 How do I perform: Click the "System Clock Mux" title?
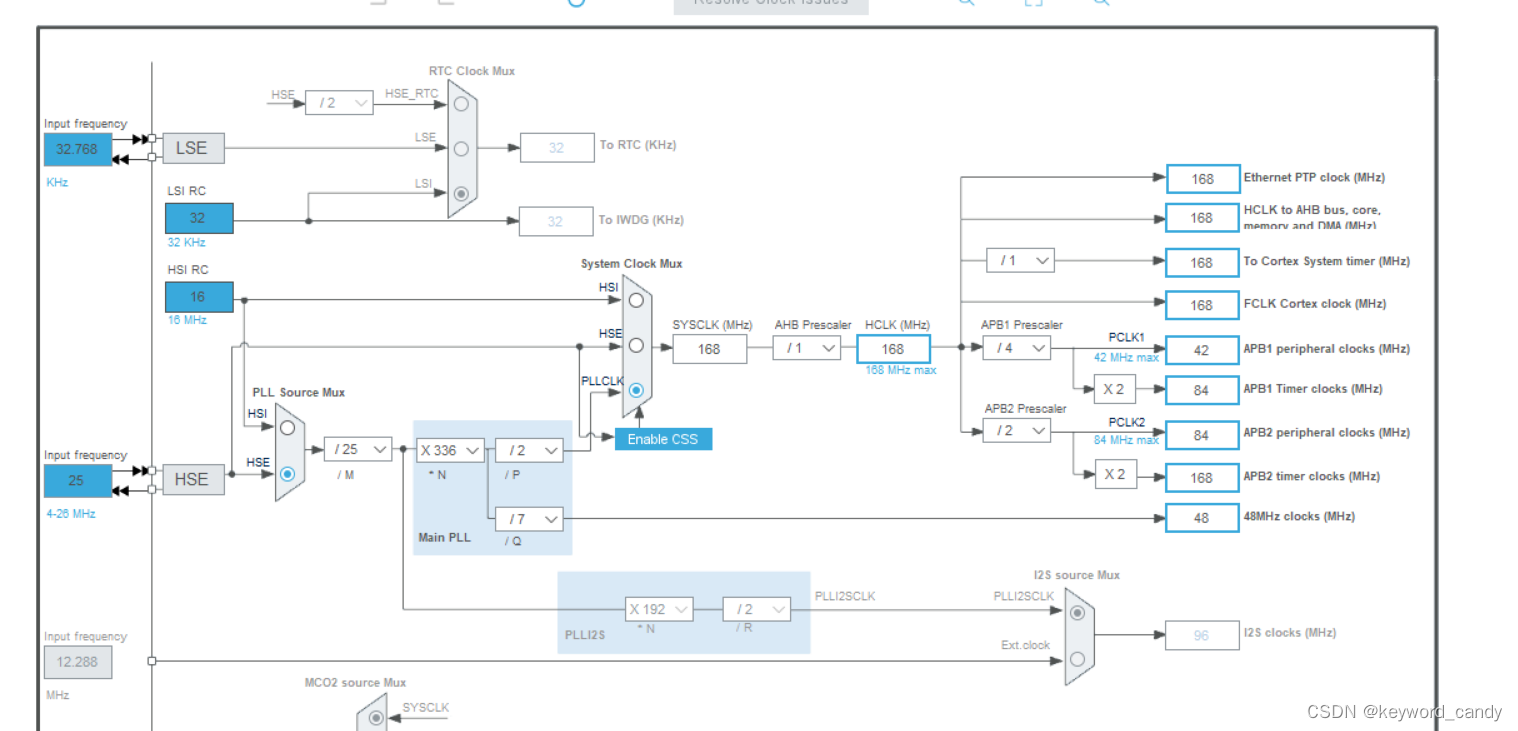tap(632, 264)
